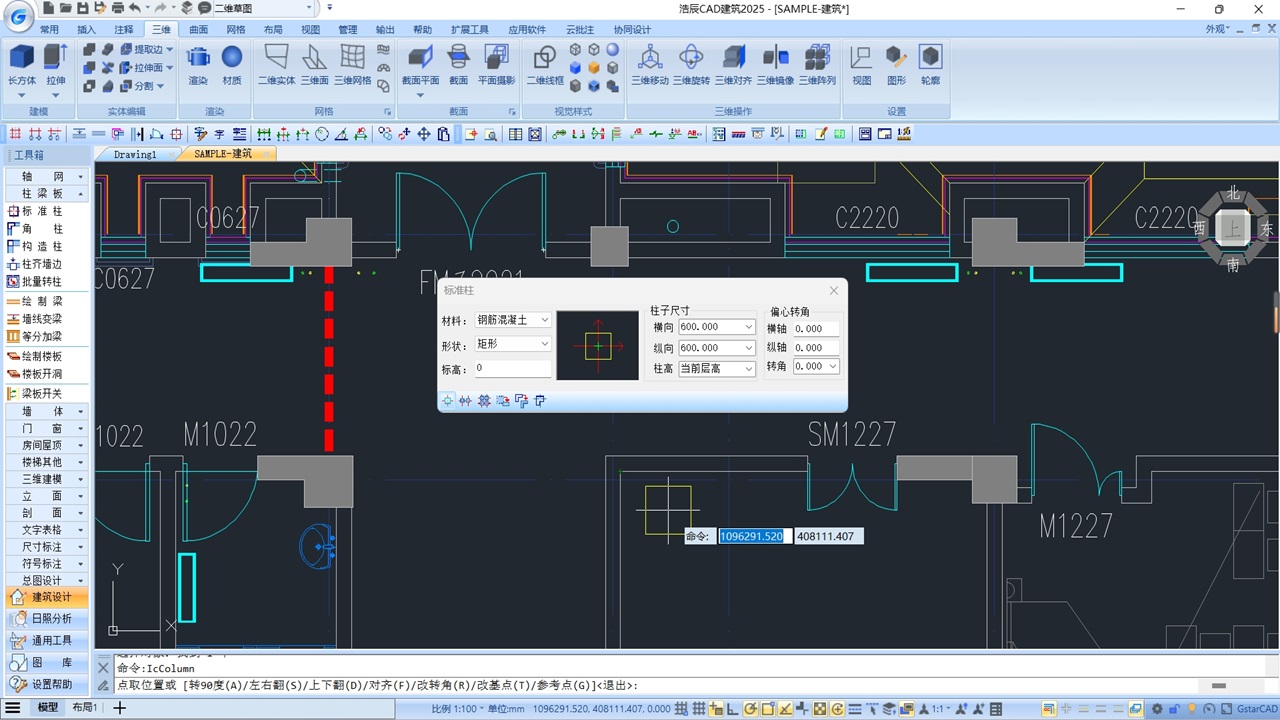This screenshot has height=720, width=1280.
Task: Click the 标高 input field
Action: click(x=513, y=368)
